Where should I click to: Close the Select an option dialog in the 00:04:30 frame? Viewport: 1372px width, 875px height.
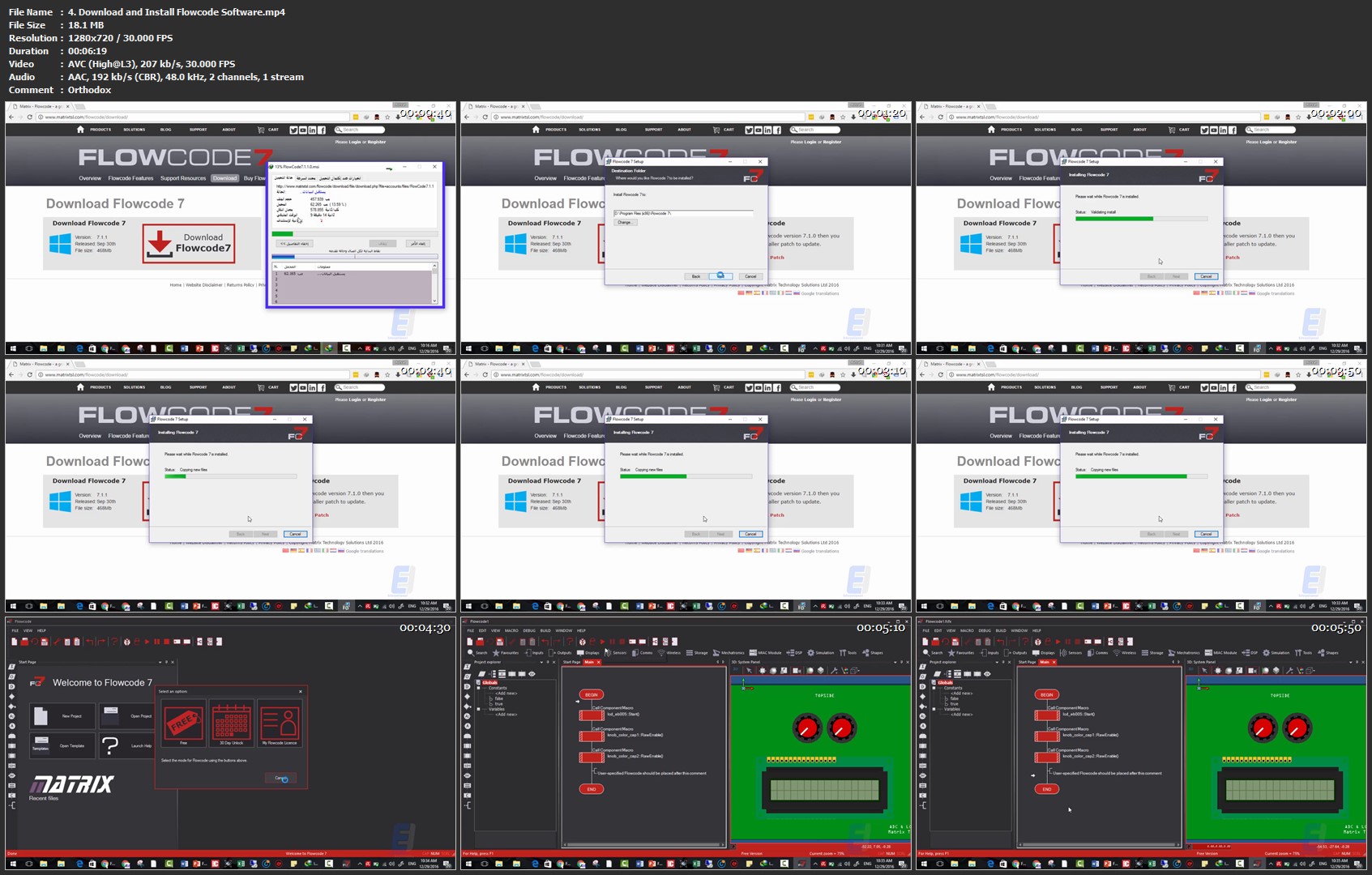coord(300,691)
